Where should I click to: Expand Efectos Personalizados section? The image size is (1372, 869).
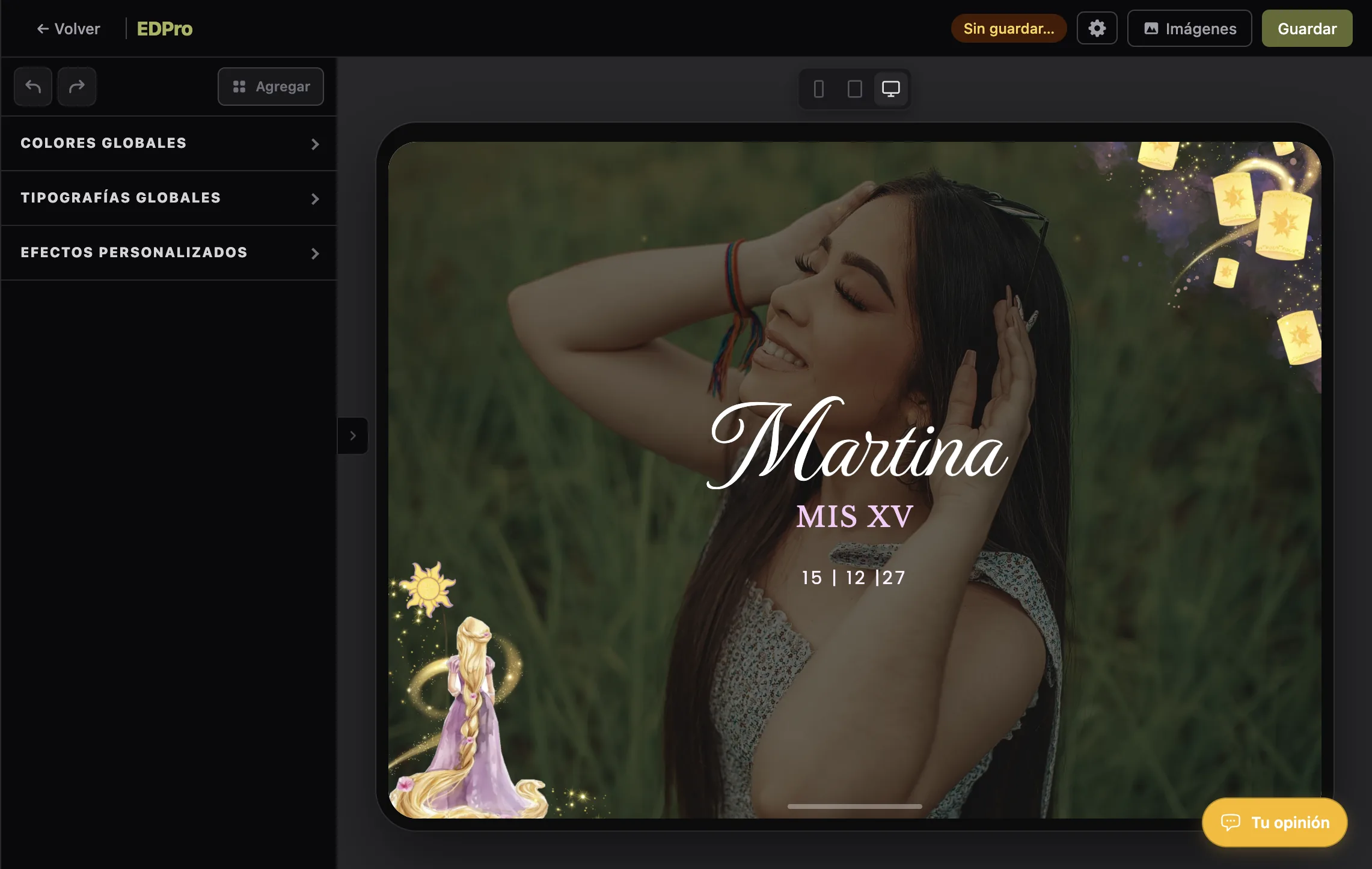point(169,252)
